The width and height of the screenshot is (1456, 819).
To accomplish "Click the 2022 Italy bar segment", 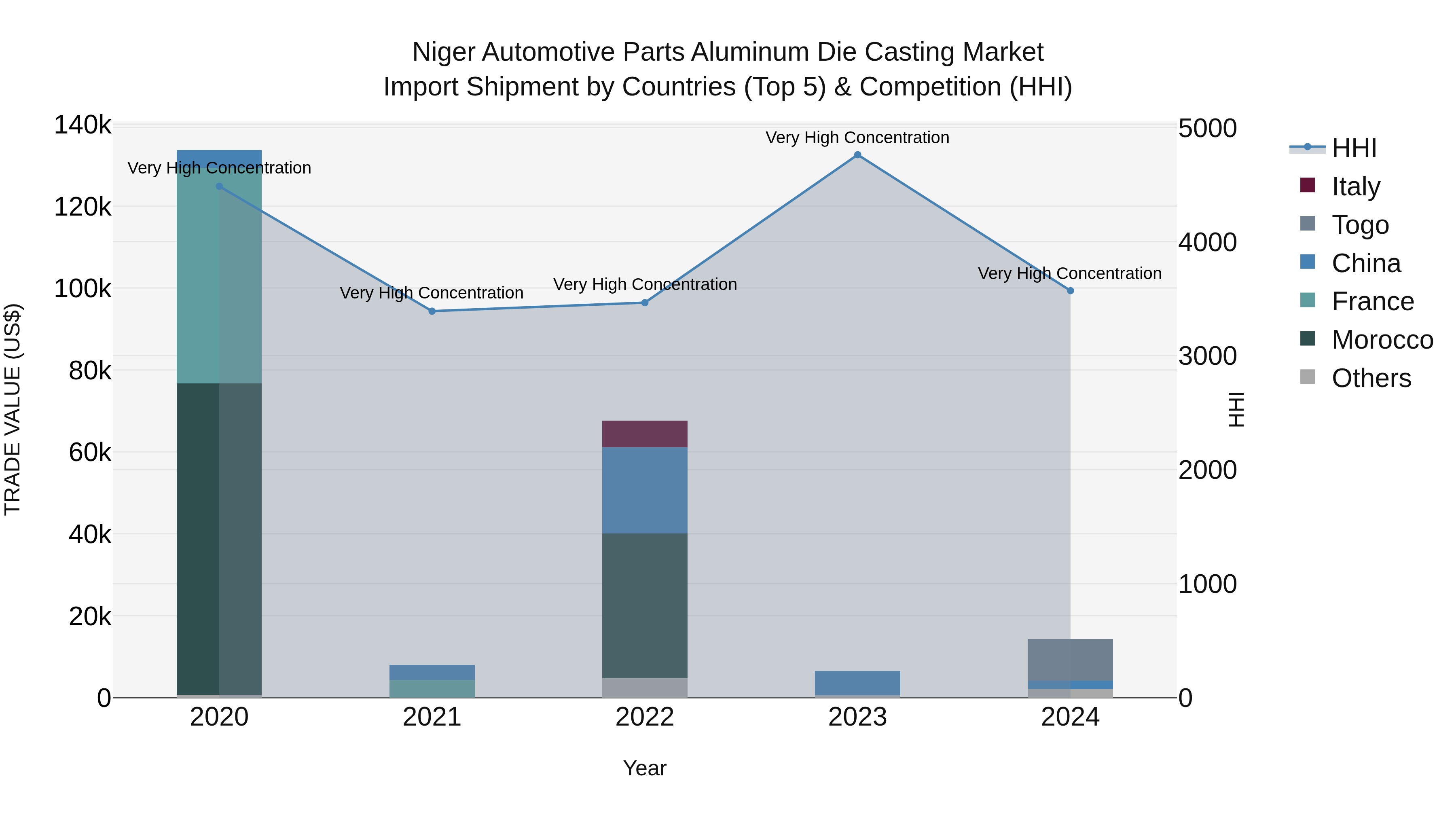I will coord(645,434).
